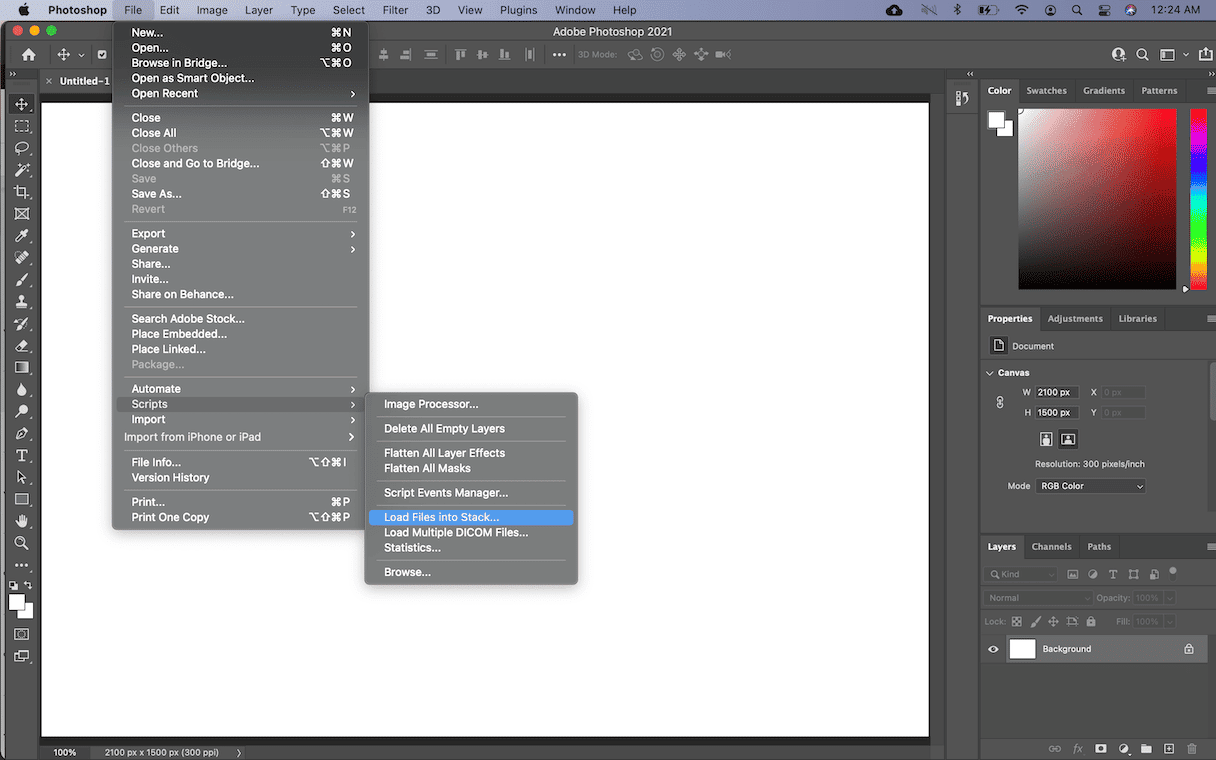1216x760 pixels.
Task: Select the Zoom tool
Action: tap(22, 543)
